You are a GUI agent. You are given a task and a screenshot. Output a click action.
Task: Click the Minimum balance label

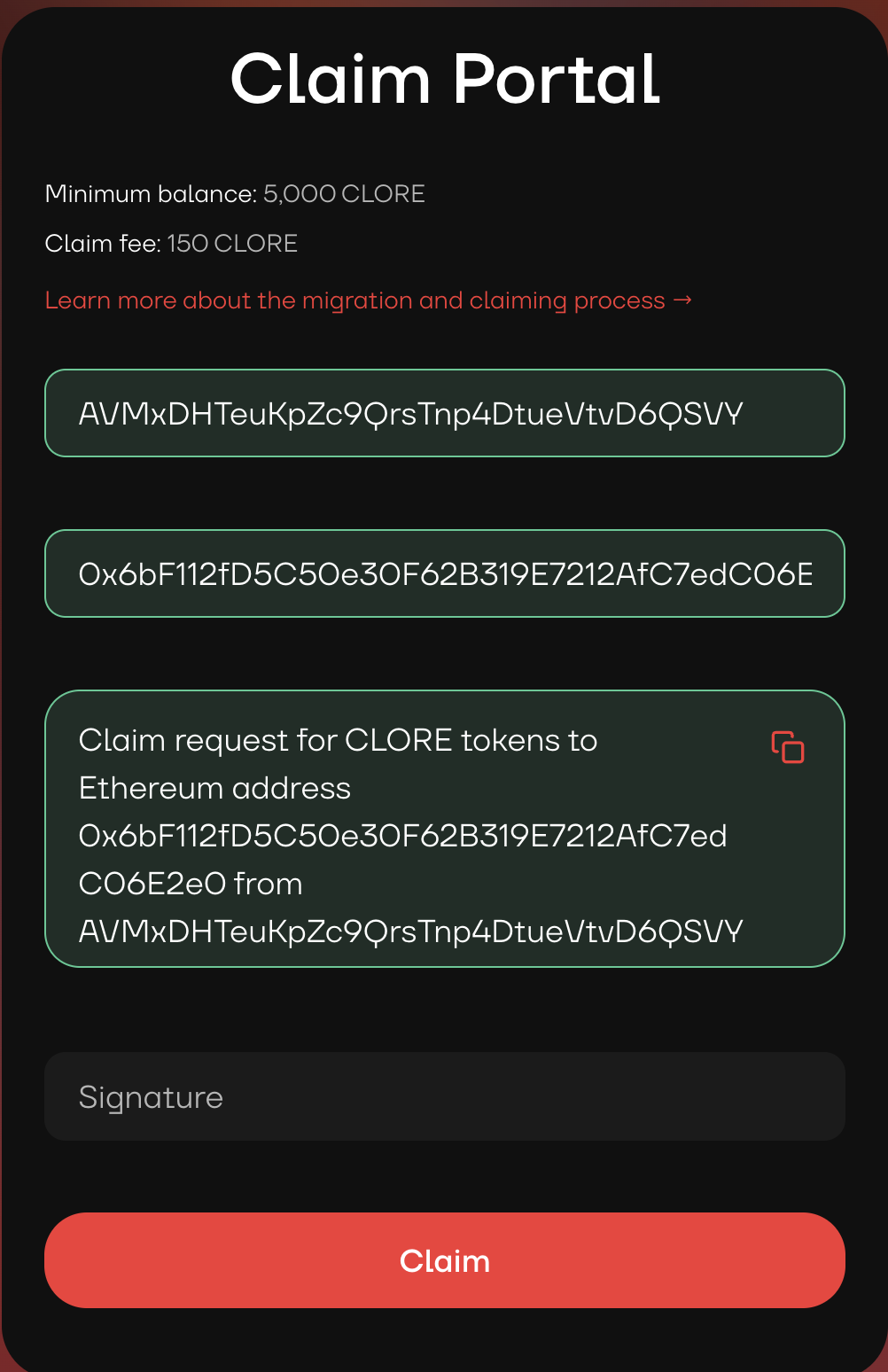151,194
